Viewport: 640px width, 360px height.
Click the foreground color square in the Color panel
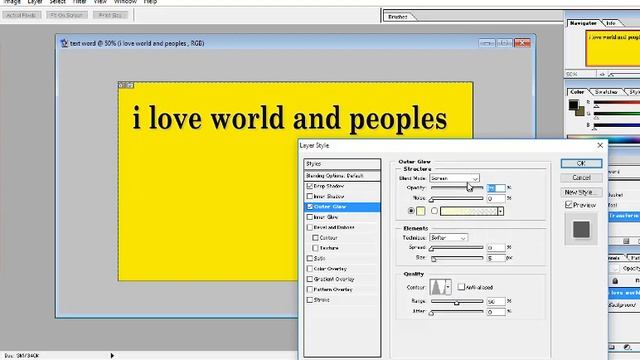click(573, 104)
